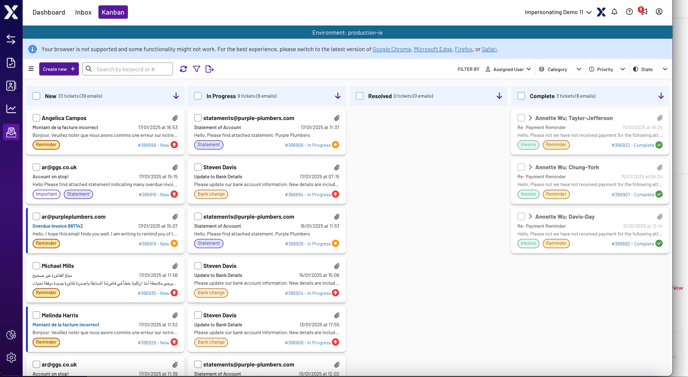Open the notifications bell
Image resolution: width=688 pixels, height=377 pixels.
pos(614,12)
